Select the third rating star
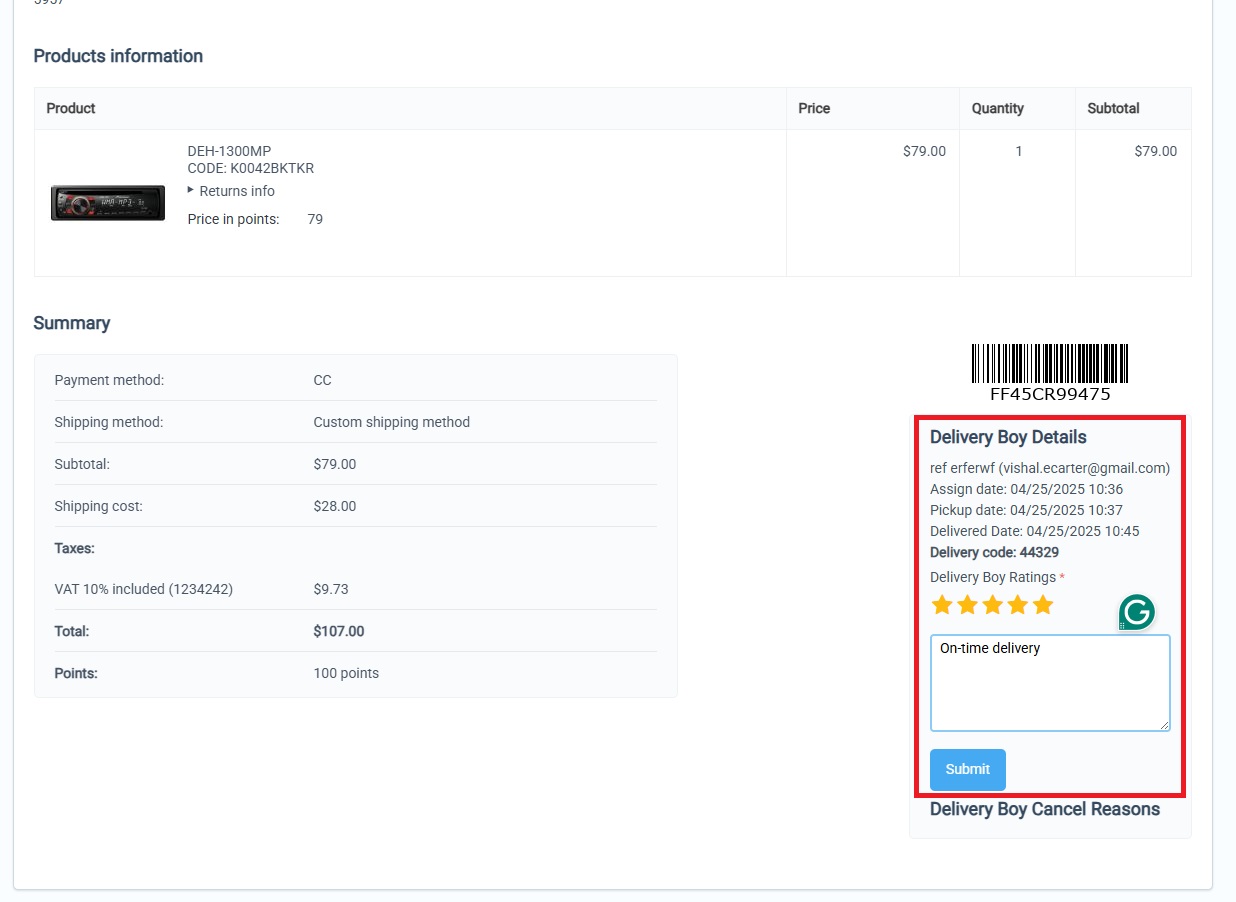The width and height of the screenshot is (1236, 902). 992,605
